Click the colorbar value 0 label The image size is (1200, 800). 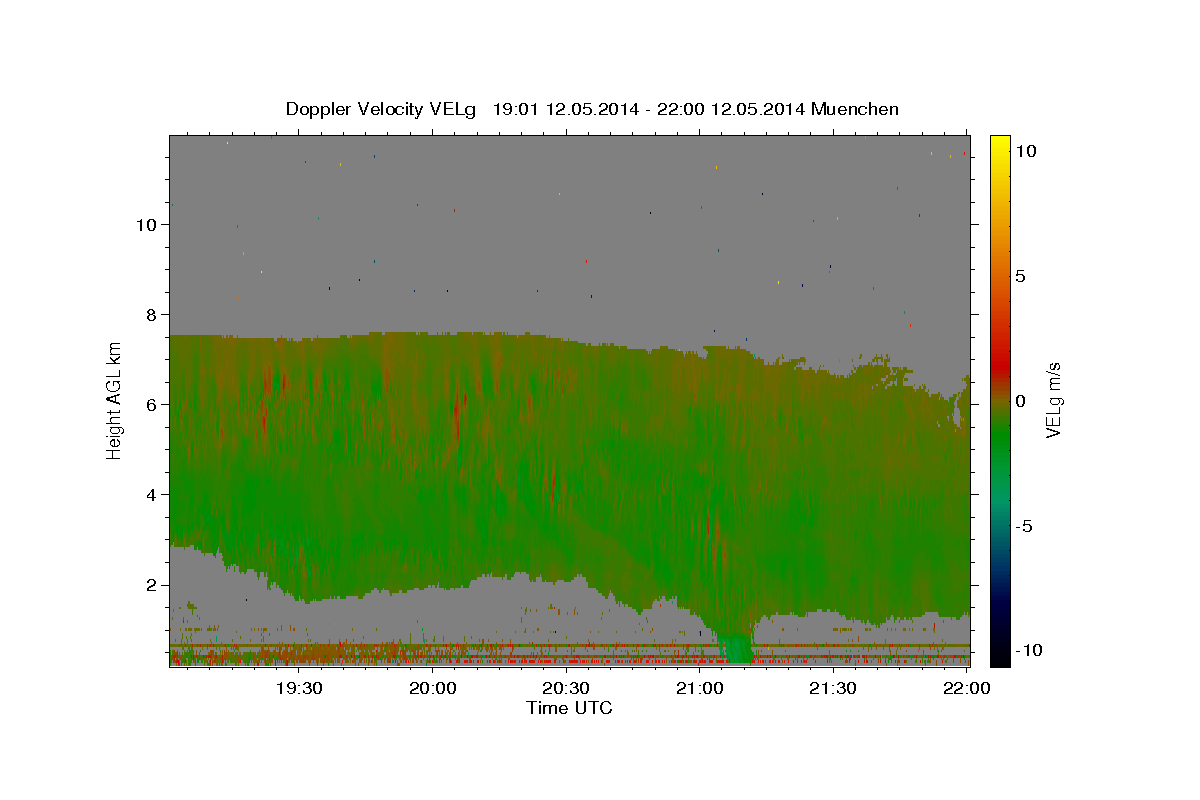pos(1020,401)
